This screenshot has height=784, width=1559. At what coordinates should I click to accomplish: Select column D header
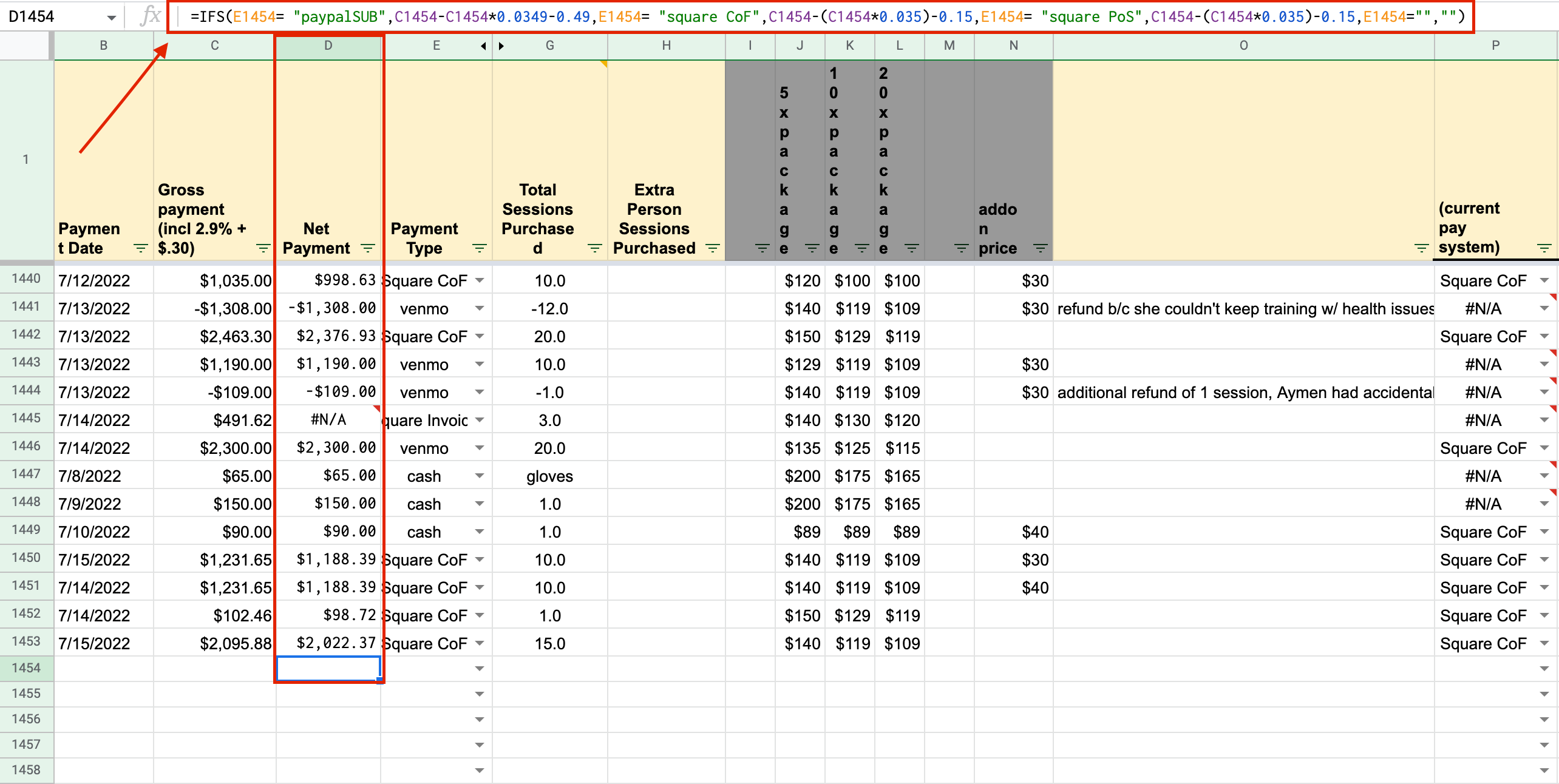click(328, 46)
